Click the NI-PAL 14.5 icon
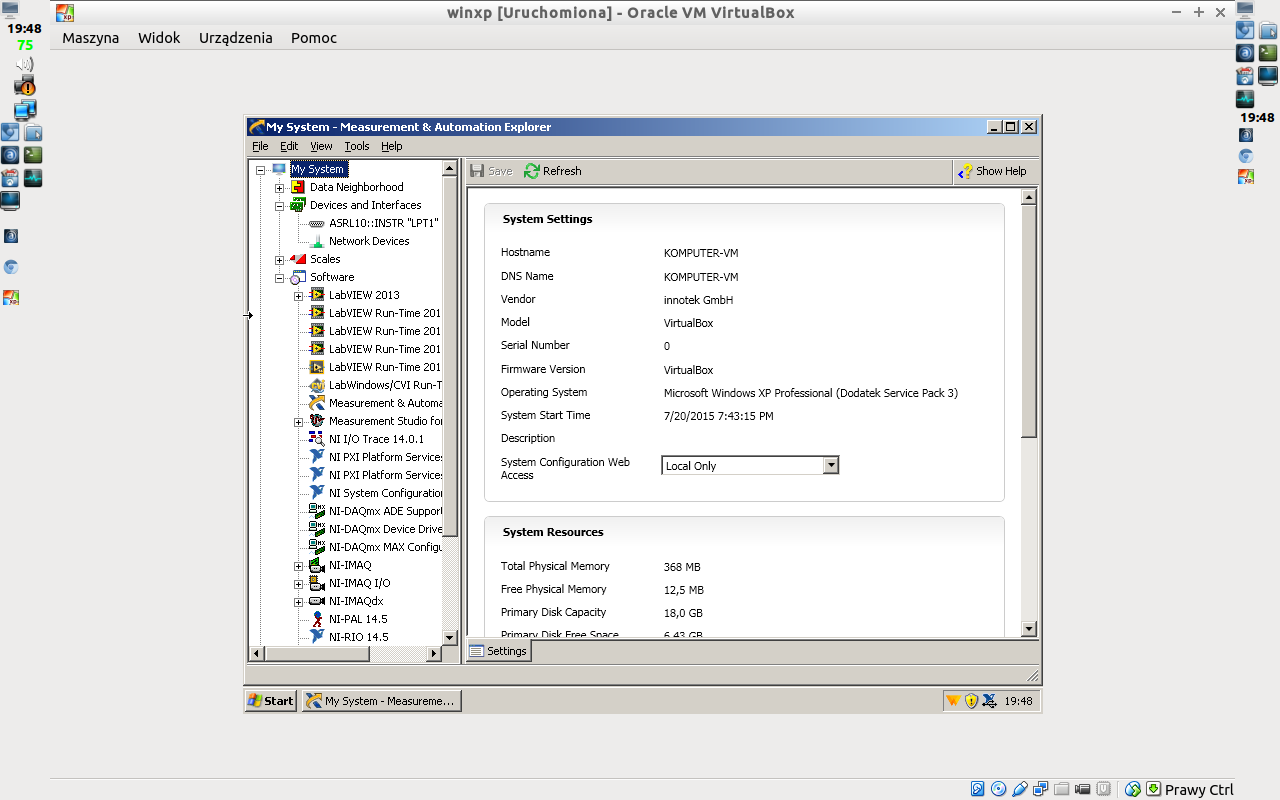The image size is (1280, 800). 317,619
